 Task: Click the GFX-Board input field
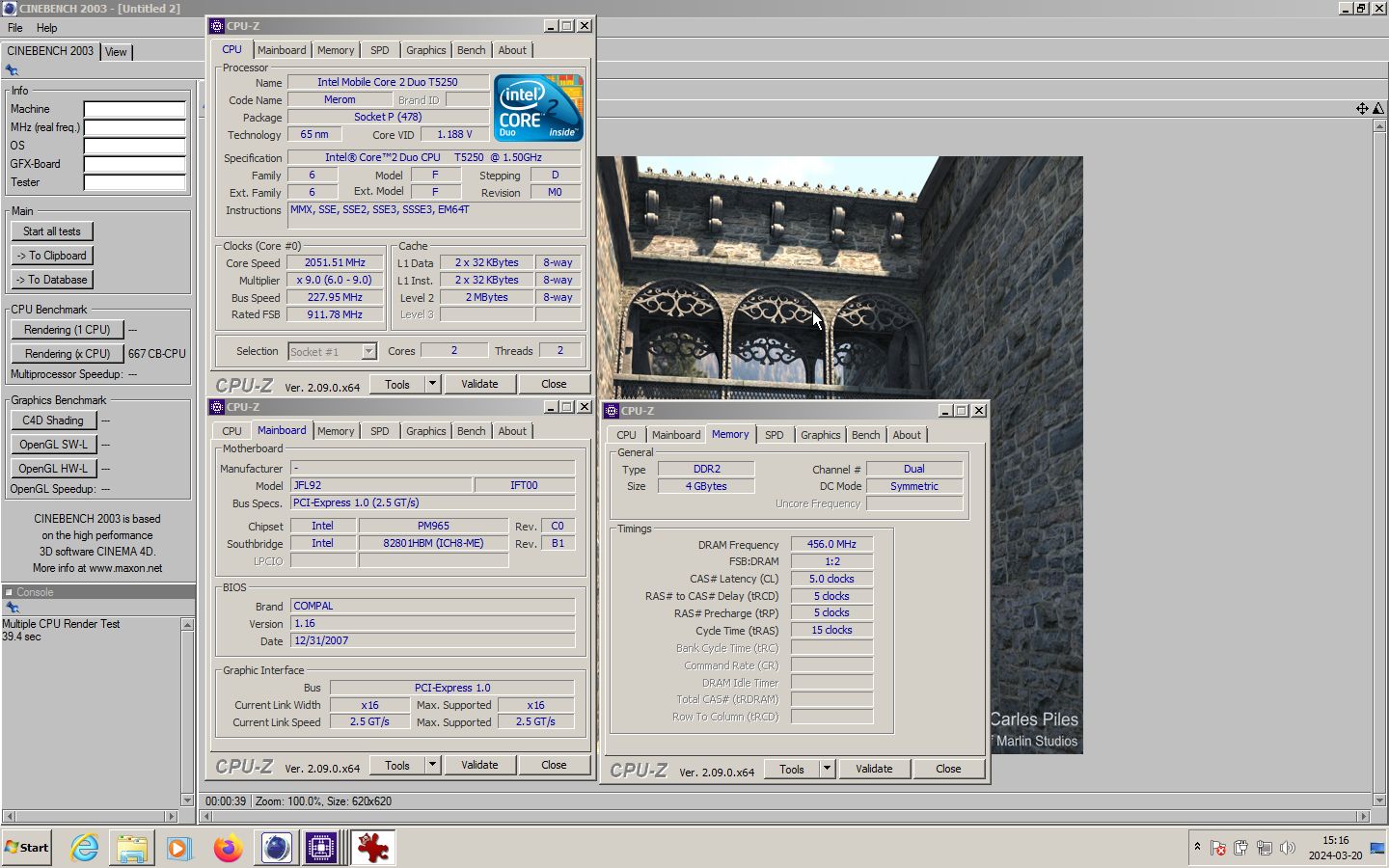click(134, 164)
